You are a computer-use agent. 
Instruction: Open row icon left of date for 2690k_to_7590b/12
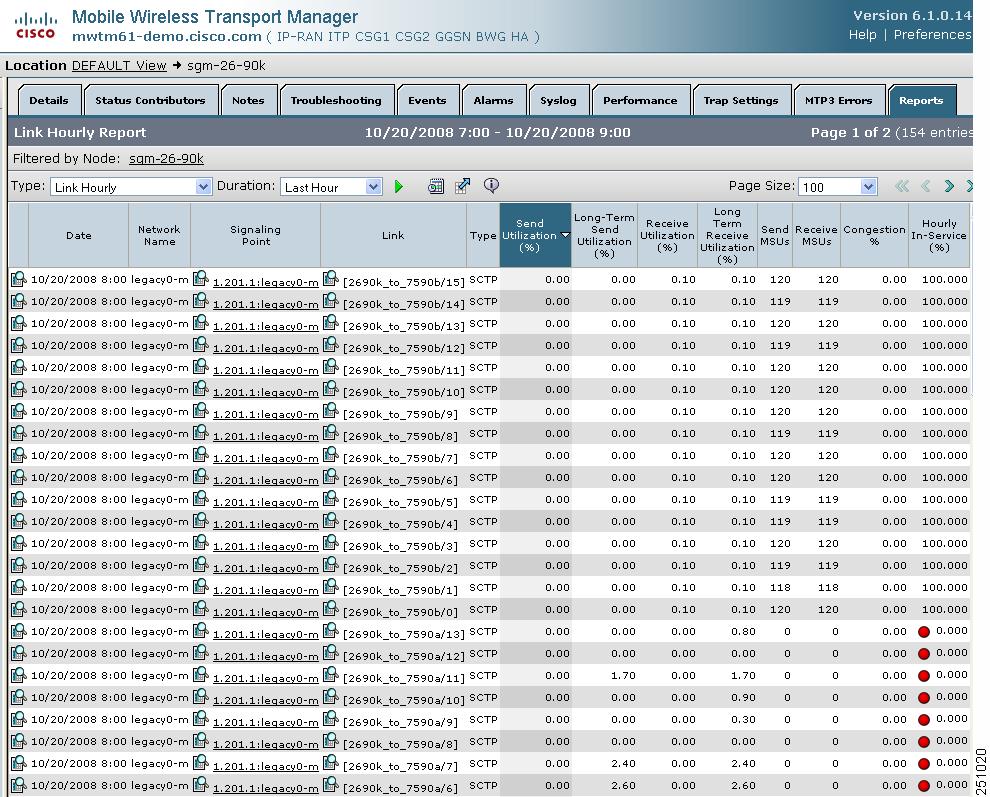pos(18,345)
